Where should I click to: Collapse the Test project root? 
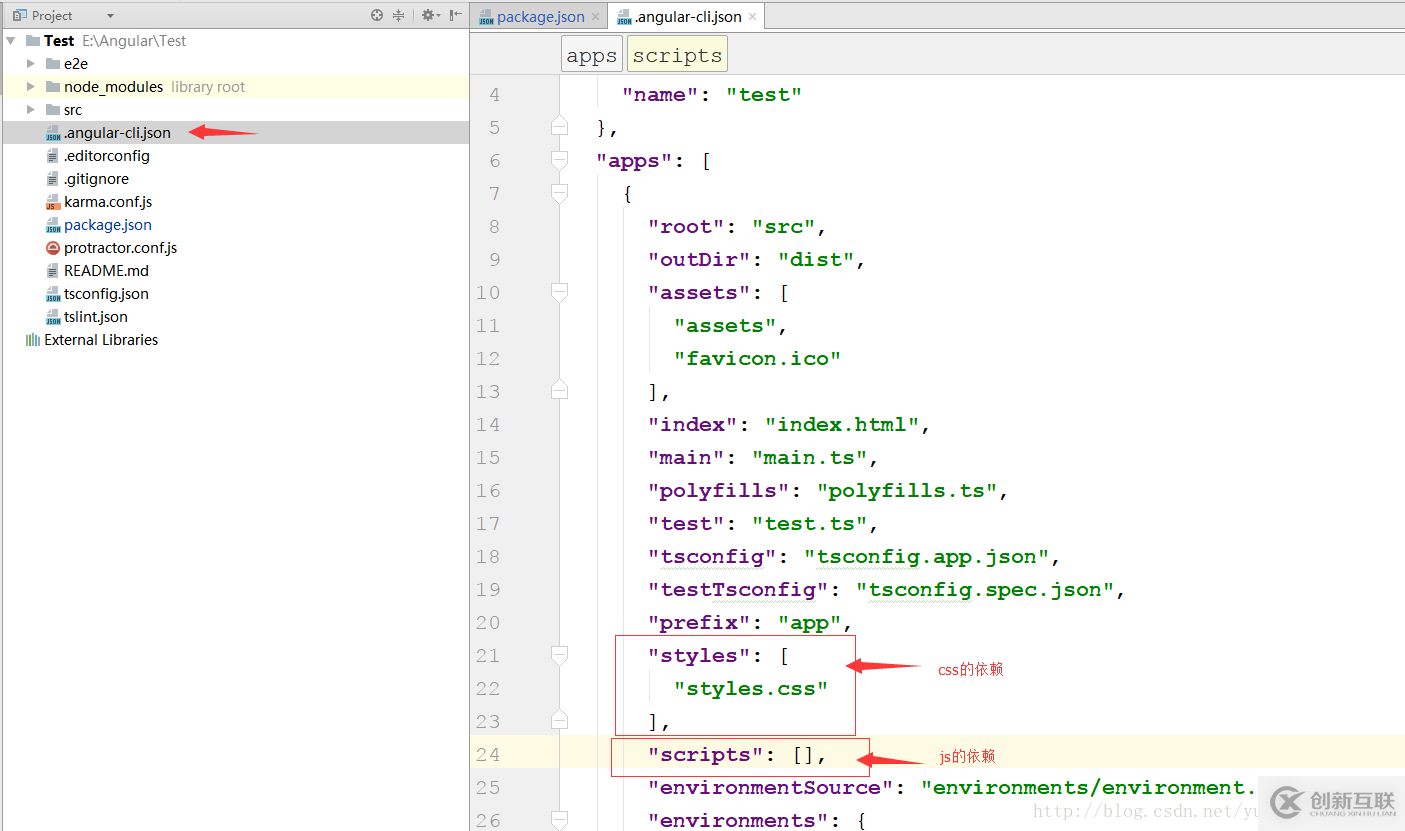pyautogui.click(x=11, y=41)
